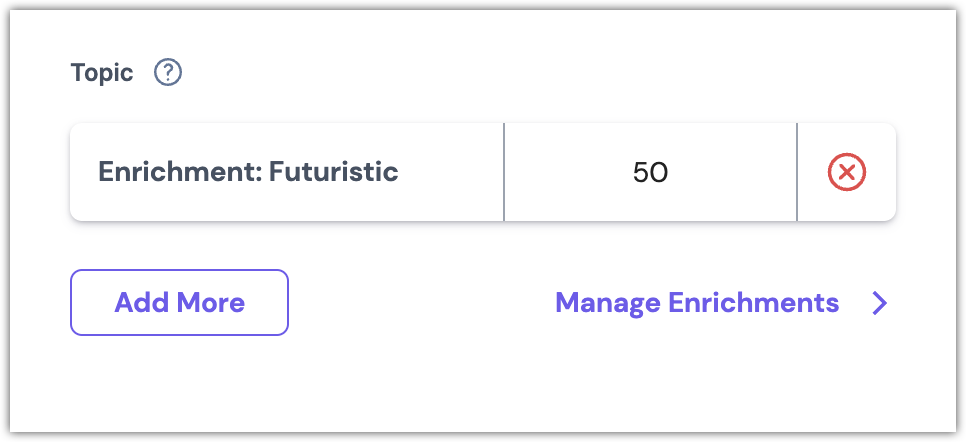Click the help icon beside Topic

point(169,73)
